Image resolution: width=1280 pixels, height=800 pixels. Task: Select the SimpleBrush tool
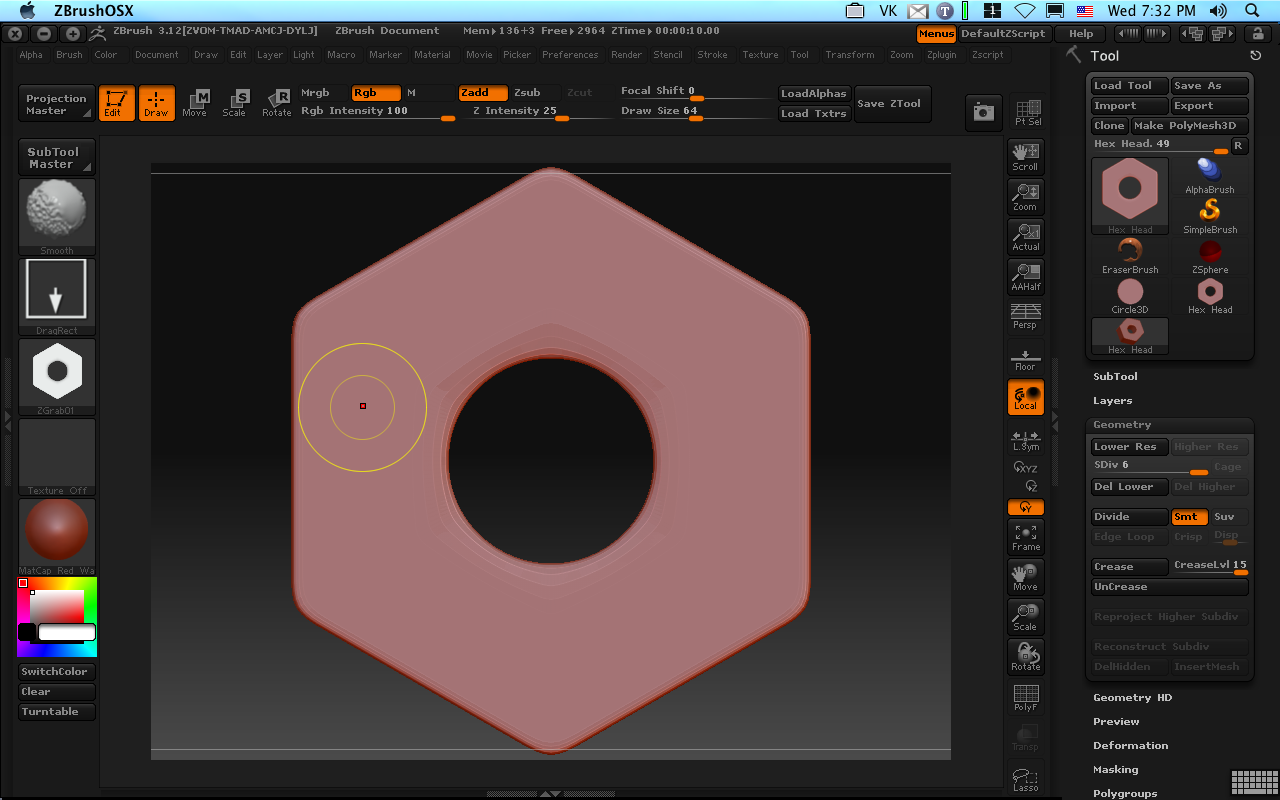coord(1210,217)
